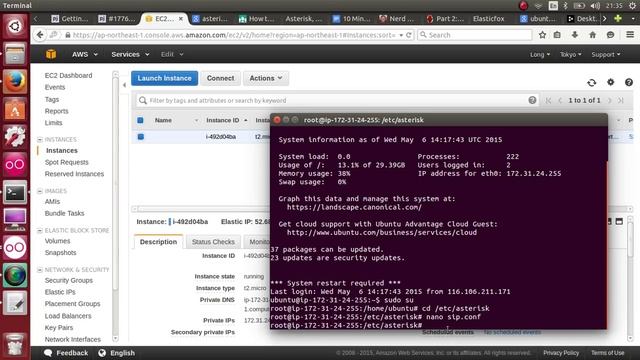
Task: Open system volume indicator
Action: pyautogui.click(x=595, y=5)
